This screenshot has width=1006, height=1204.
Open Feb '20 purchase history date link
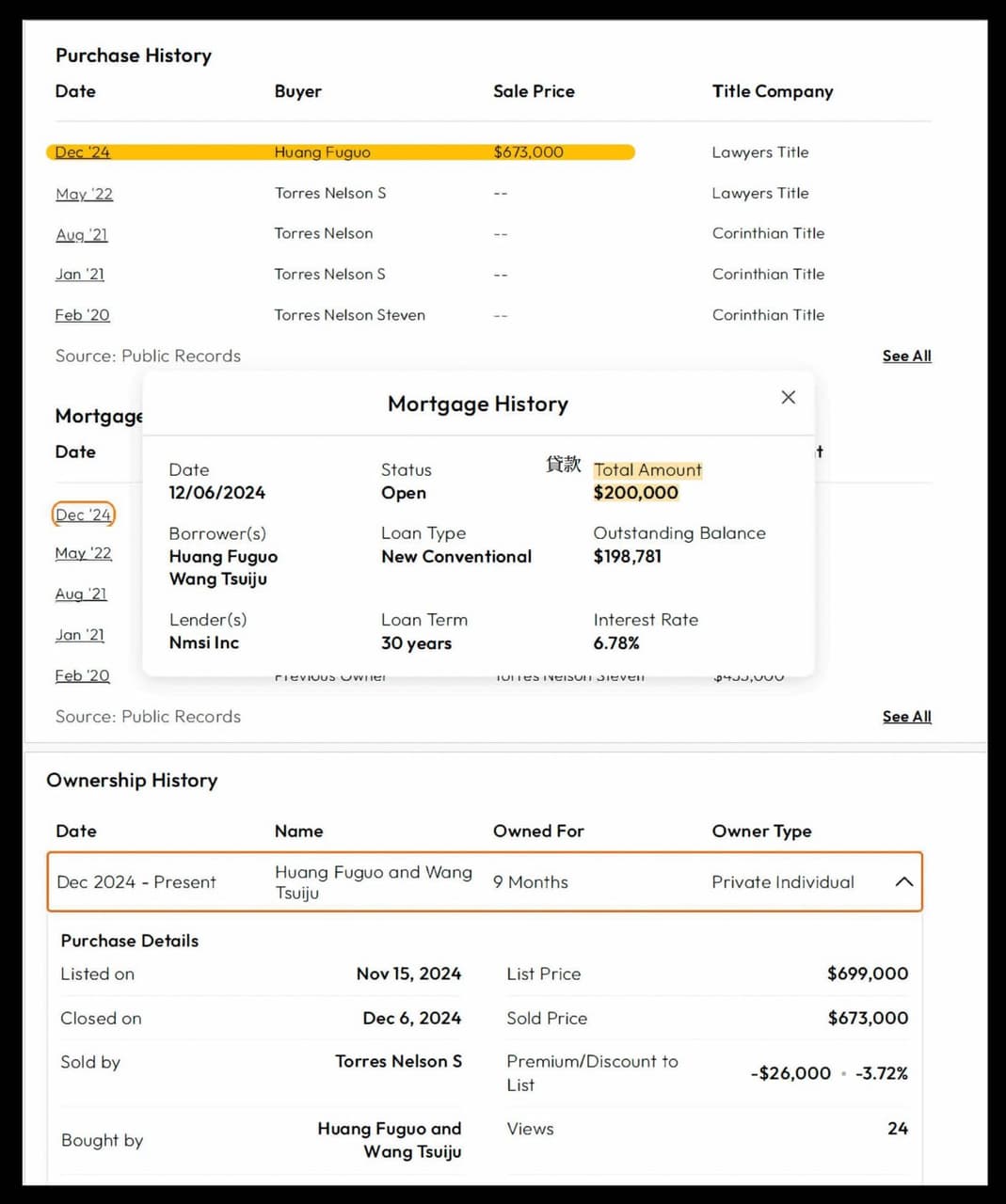[82, 315]
